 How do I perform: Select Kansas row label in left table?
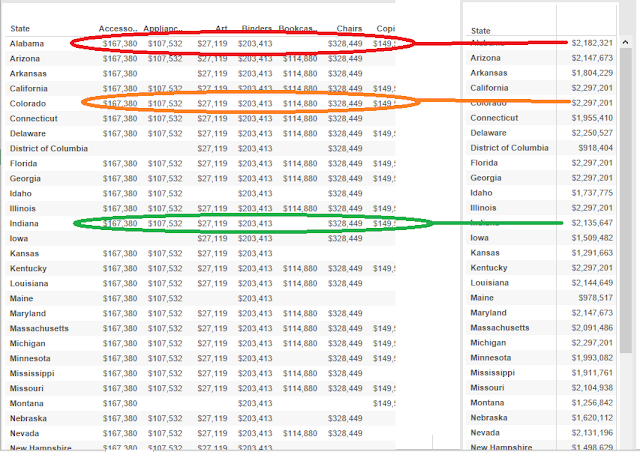24,254
